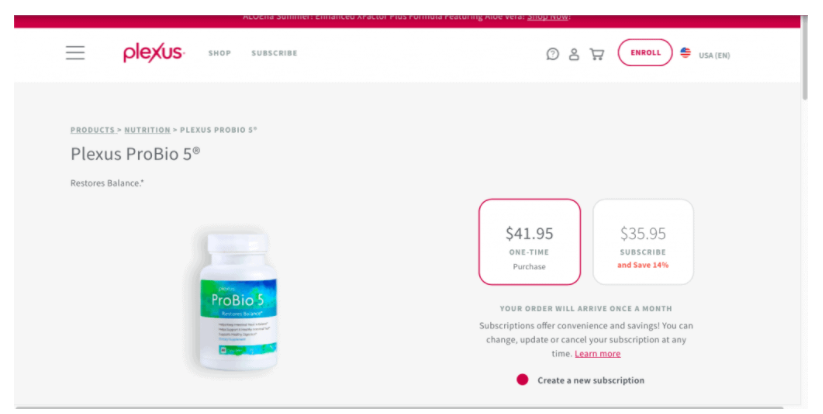
Task: Click the Shop Now banner link
Action: point(547,17)
